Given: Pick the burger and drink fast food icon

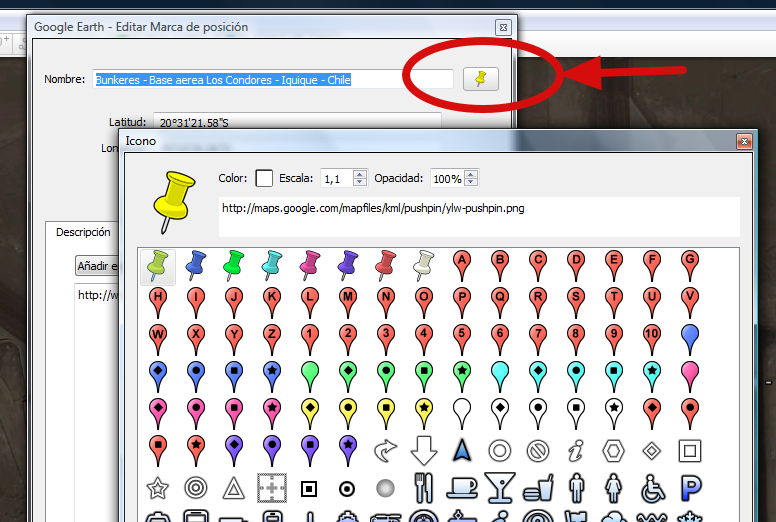Looking at the screenshot, I should [x=538, y=488].
